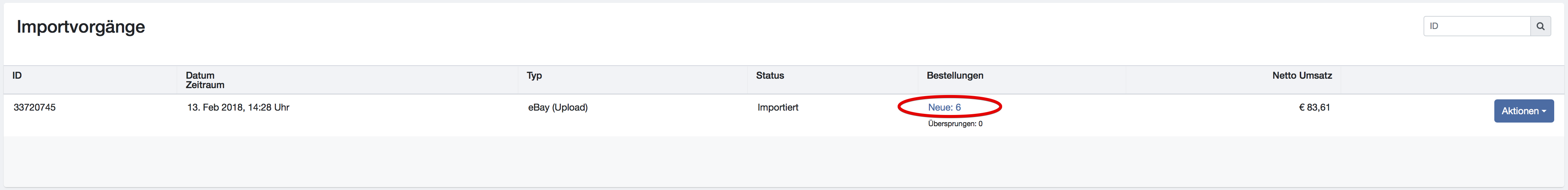Focus the ID search input field

[x=1476, y=26]
